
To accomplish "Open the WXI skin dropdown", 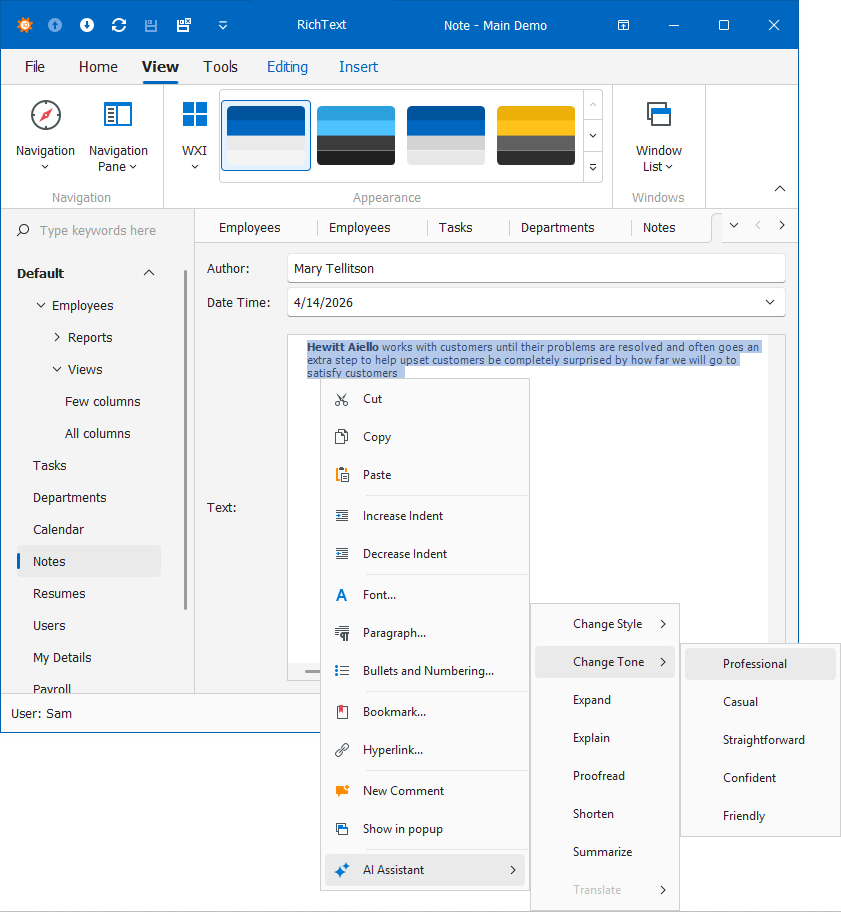I will (x=195, y=136).
